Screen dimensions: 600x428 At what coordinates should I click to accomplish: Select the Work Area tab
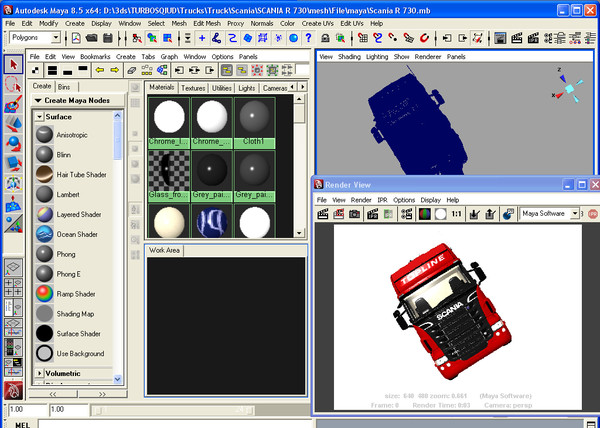click(164, 250)
